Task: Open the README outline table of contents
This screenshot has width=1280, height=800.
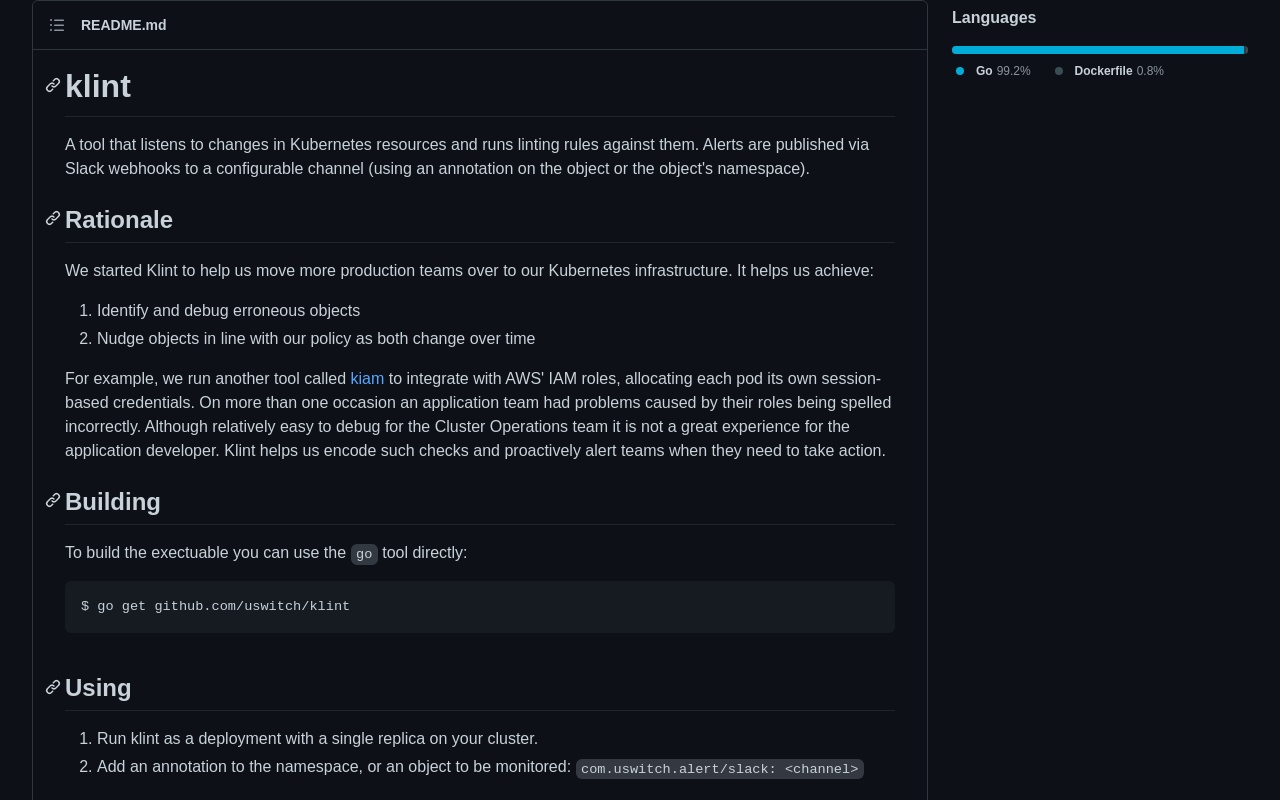Action: (x=57, y=25)
